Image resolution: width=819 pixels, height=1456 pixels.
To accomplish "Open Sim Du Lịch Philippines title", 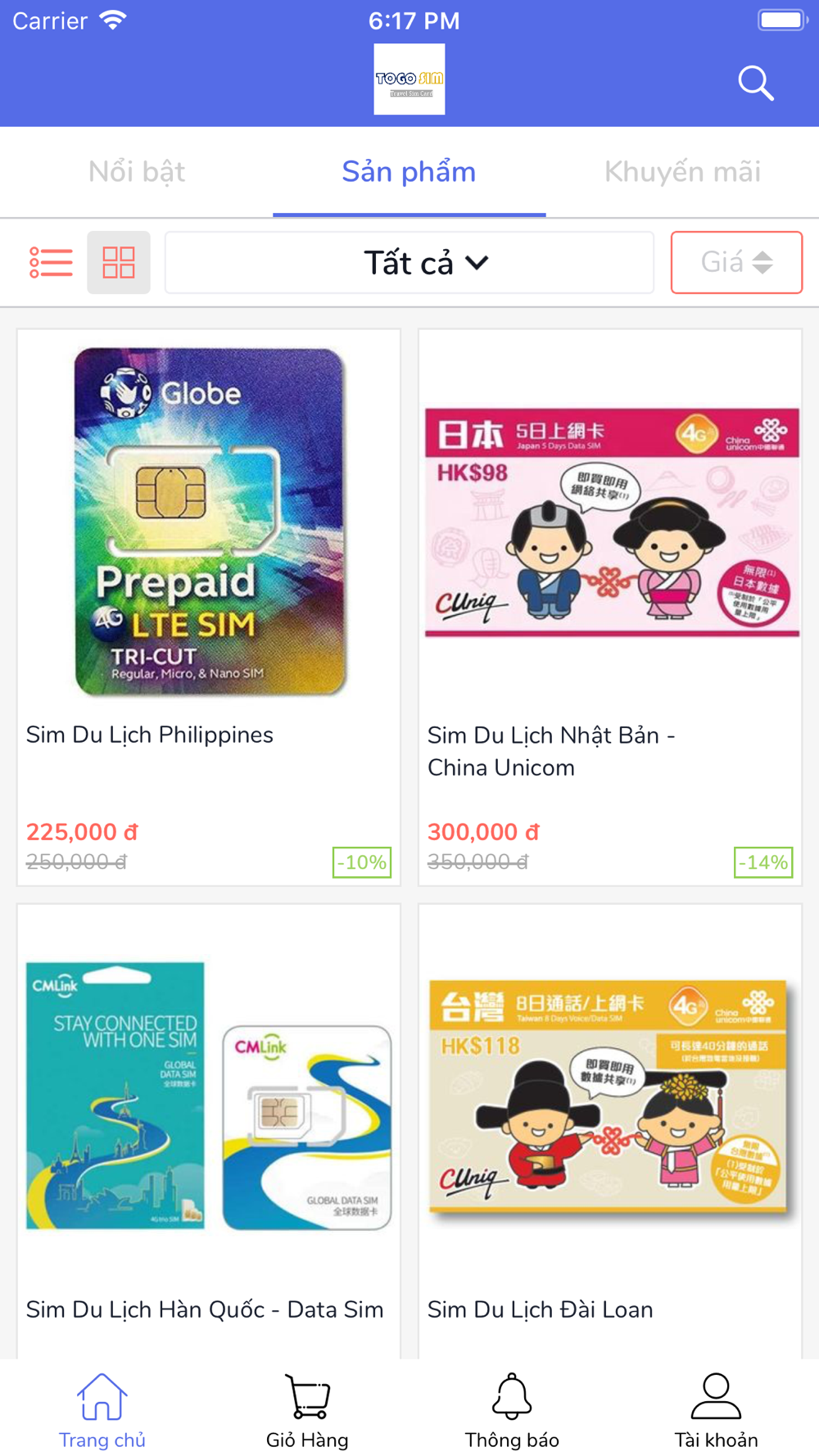I will tap(150, 735).
